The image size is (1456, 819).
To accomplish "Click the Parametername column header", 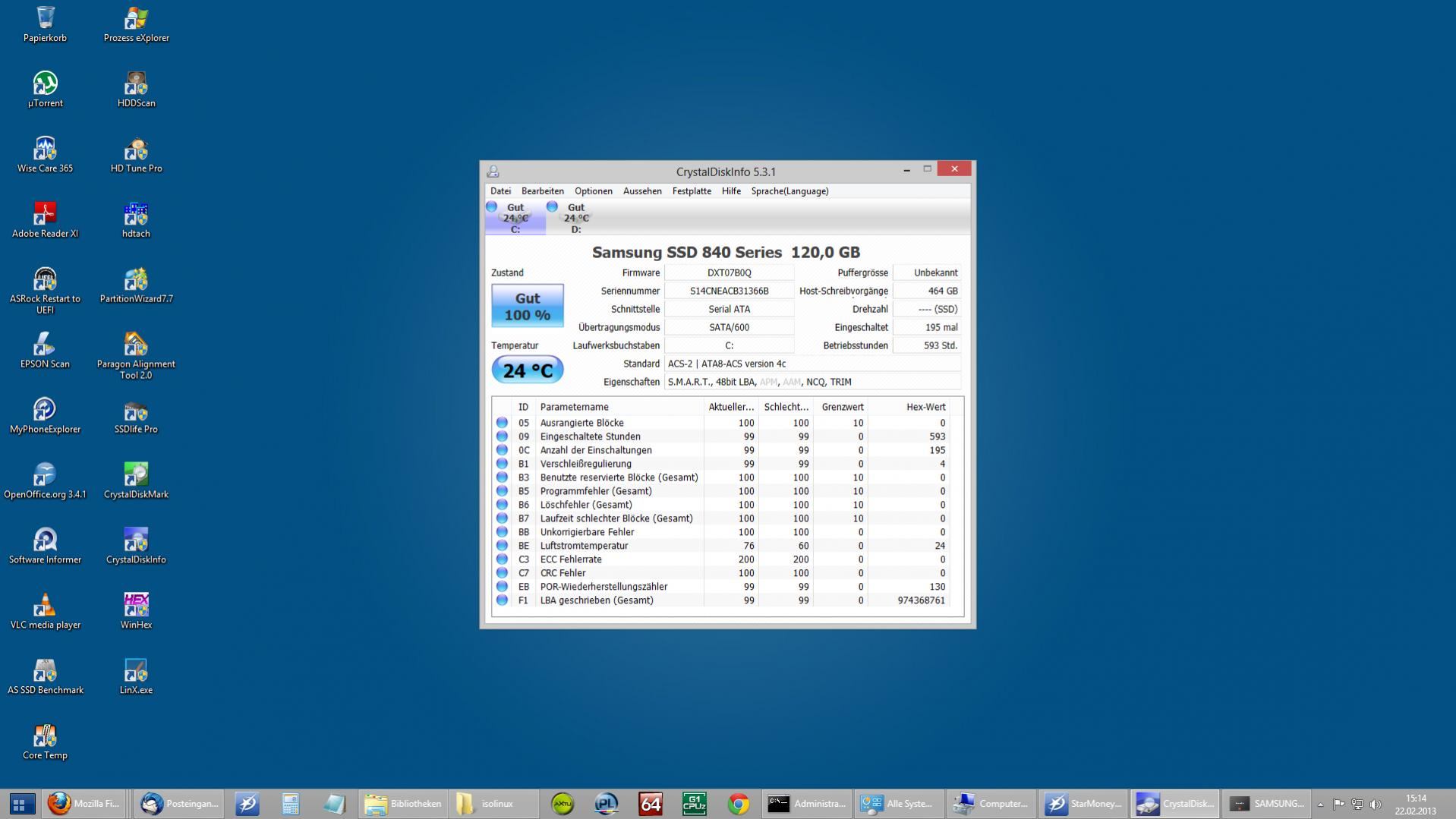I will [619, 407].
